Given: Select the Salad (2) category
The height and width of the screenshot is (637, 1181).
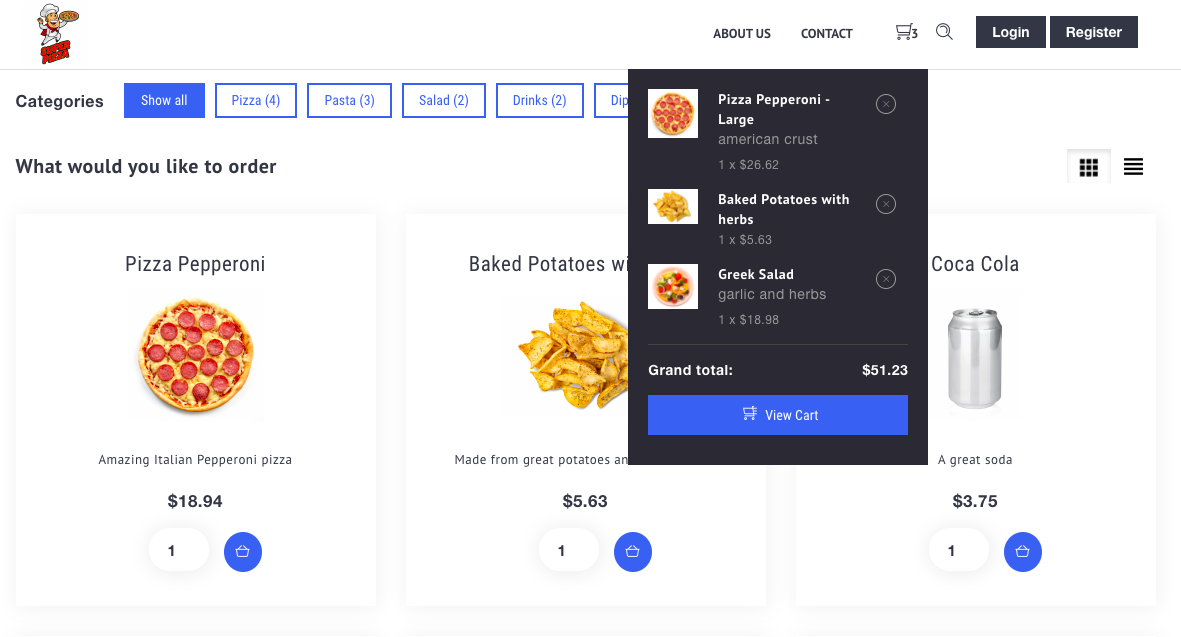Looking at the screenshot, I should point(444,101).
